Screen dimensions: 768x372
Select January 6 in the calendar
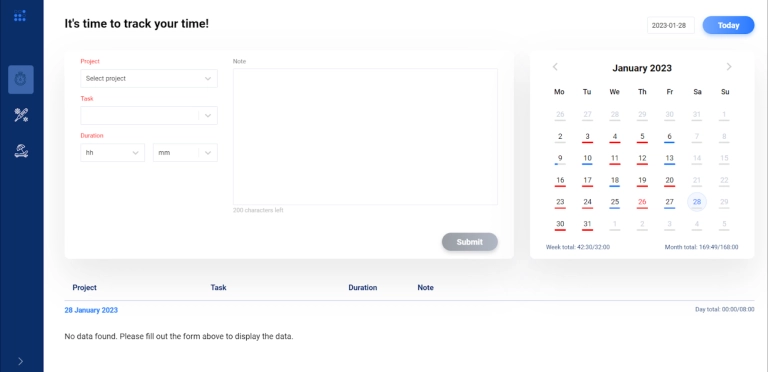point(670,137)
